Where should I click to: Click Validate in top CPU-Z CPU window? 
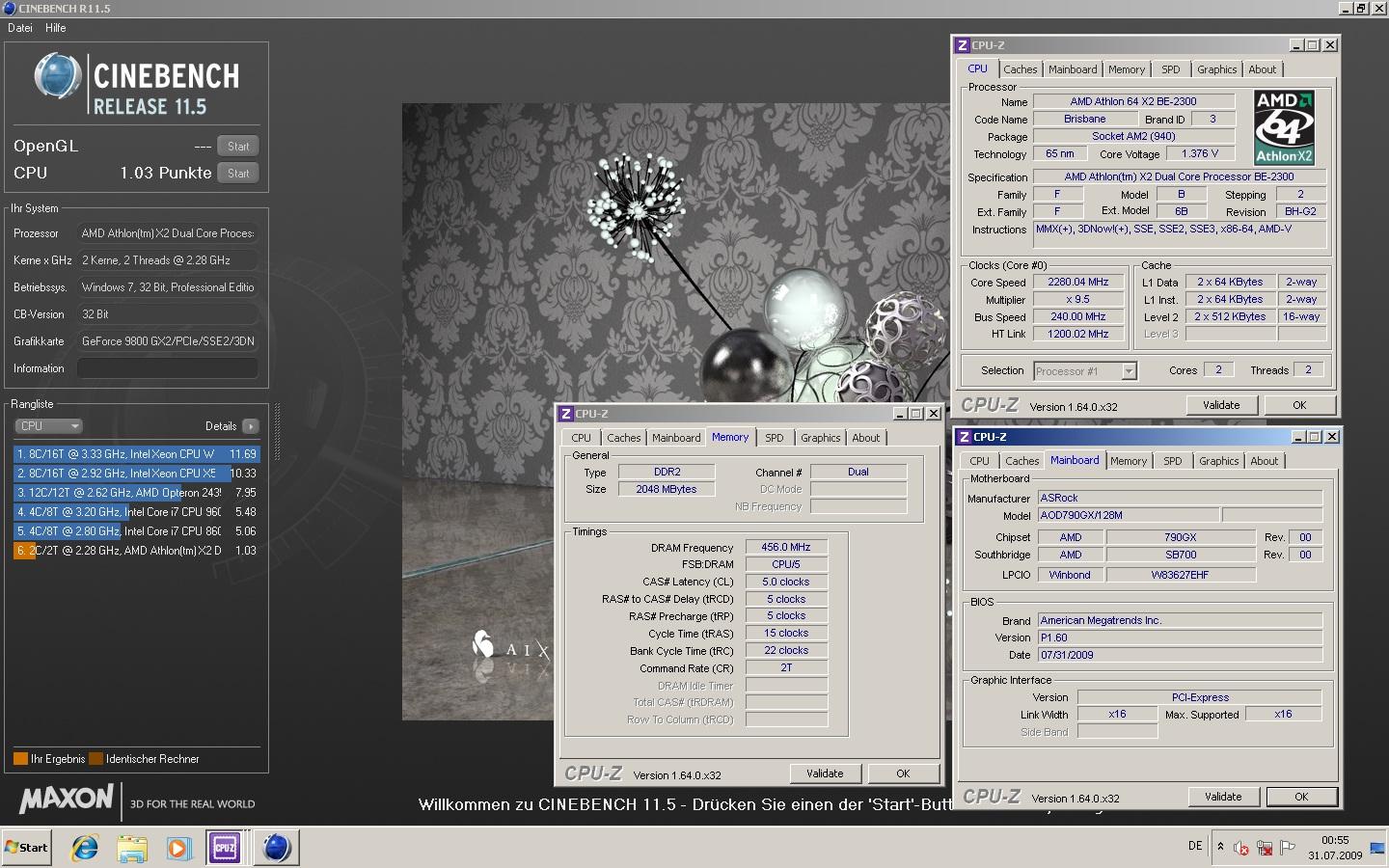point(1221,405)
